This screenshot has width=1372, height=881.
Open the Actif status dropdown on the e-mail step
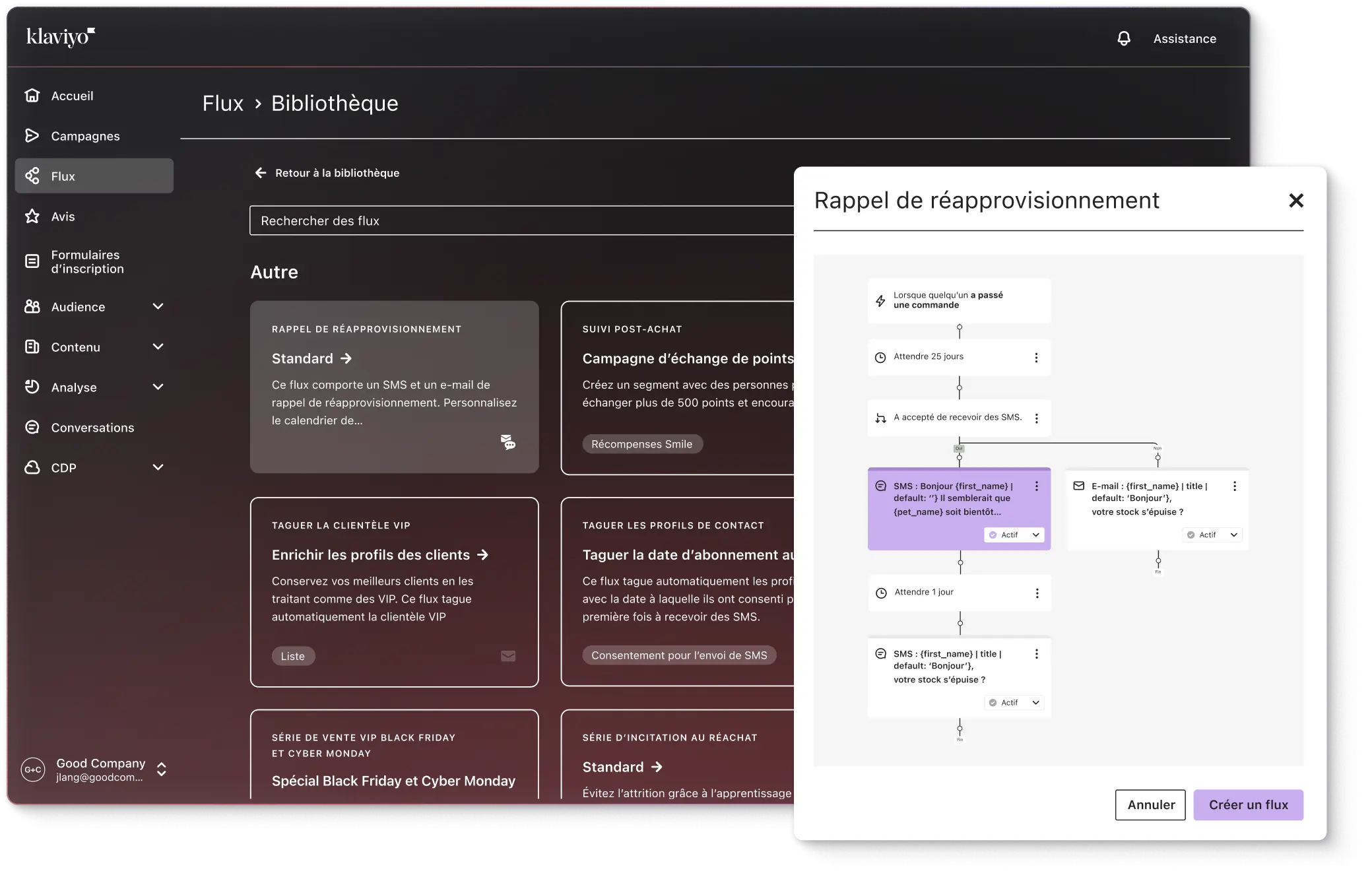click(1212, 535)
